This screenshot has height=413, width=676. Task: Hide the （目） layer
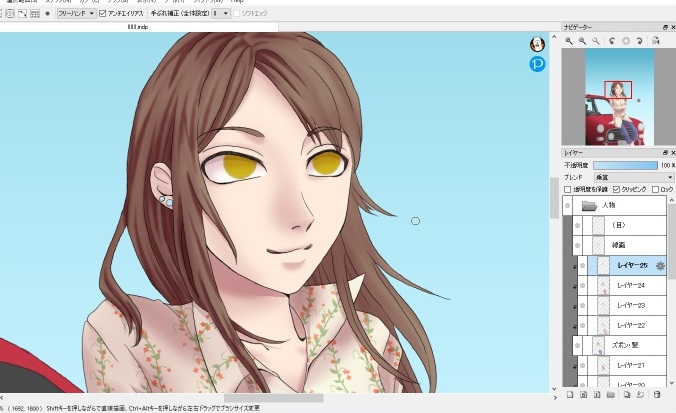[x=578, y=225]
